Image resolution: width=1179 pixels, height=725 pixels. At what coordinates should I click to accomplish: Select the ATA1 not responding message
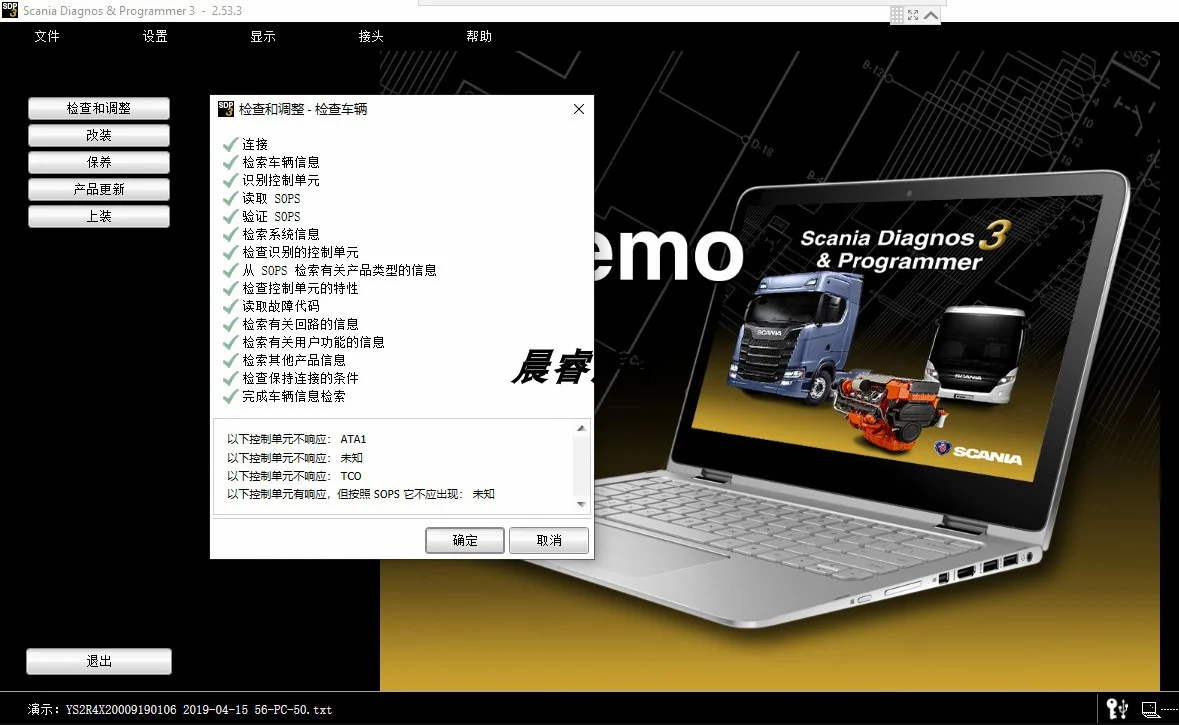point(297,439)
